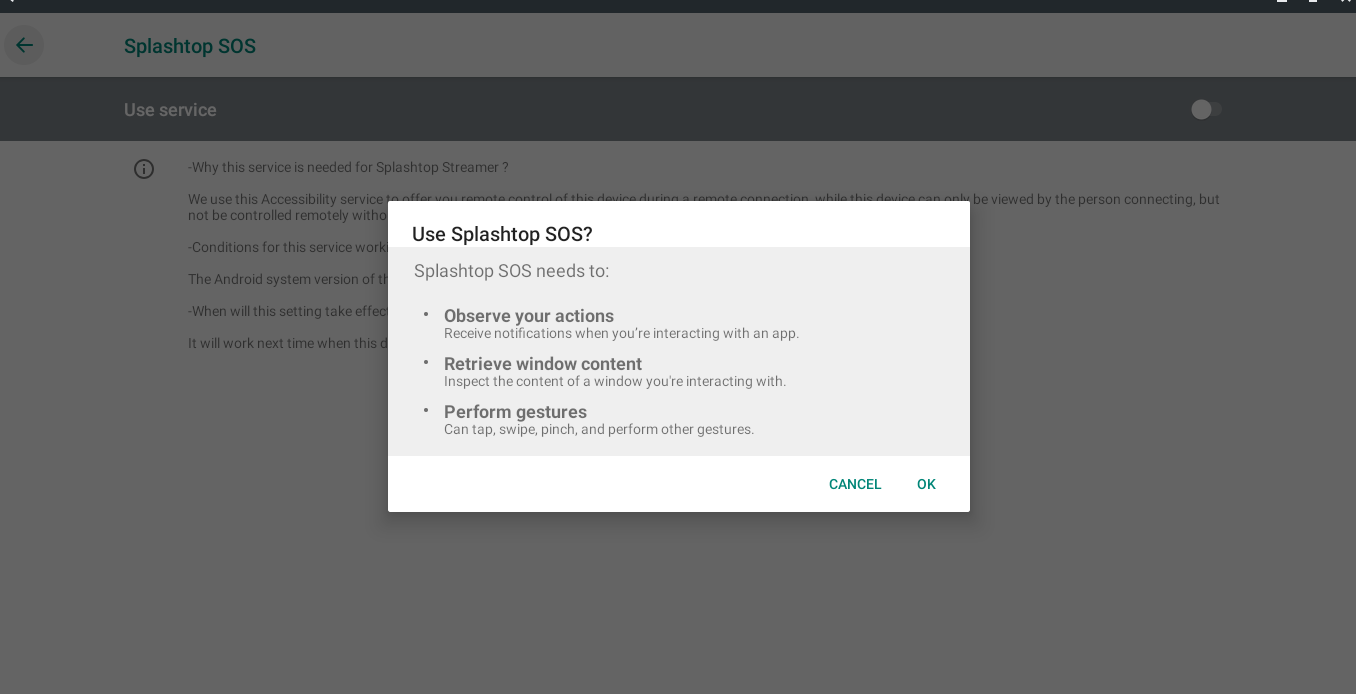This screenshot has width=1356, height=694.
Task: Select the Observe your actions permission
Action: pos(529,316)
